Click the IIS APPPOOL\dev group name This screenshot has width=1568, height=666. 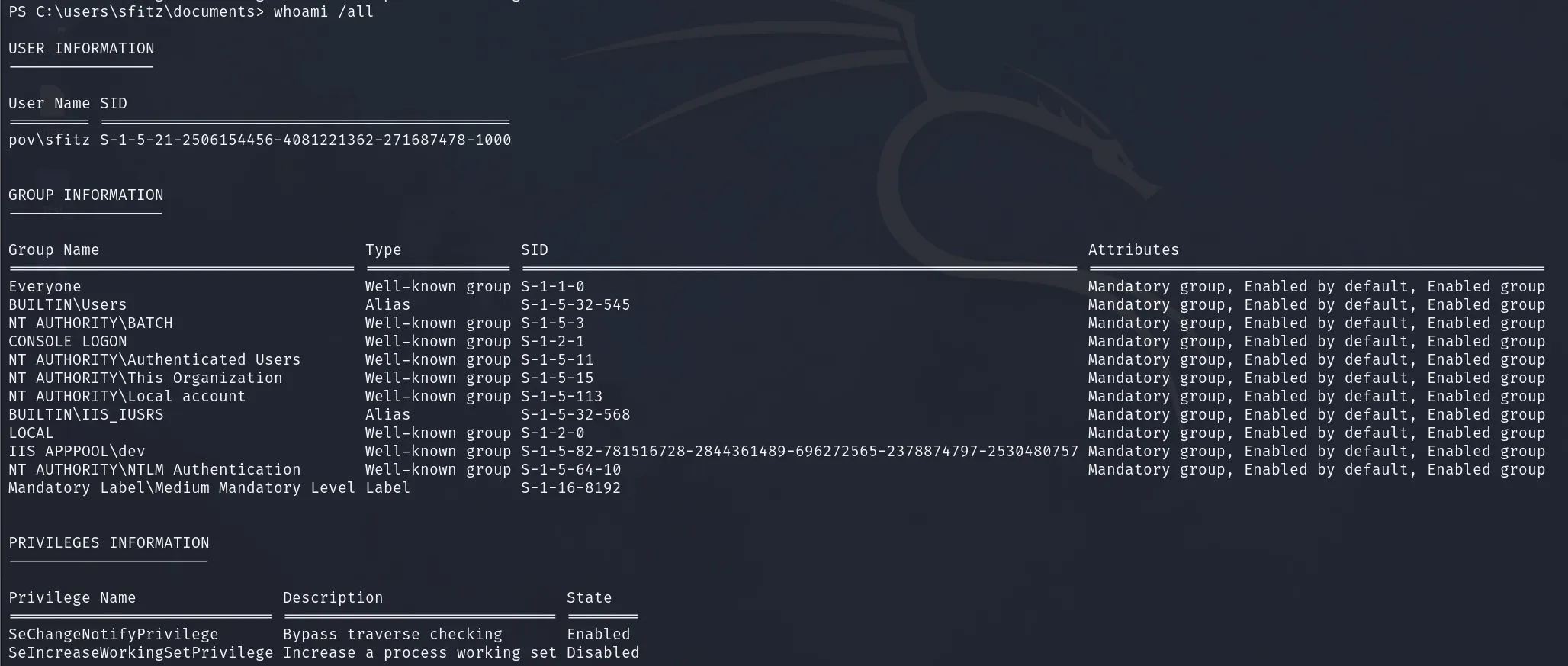[x=77, y=451]
